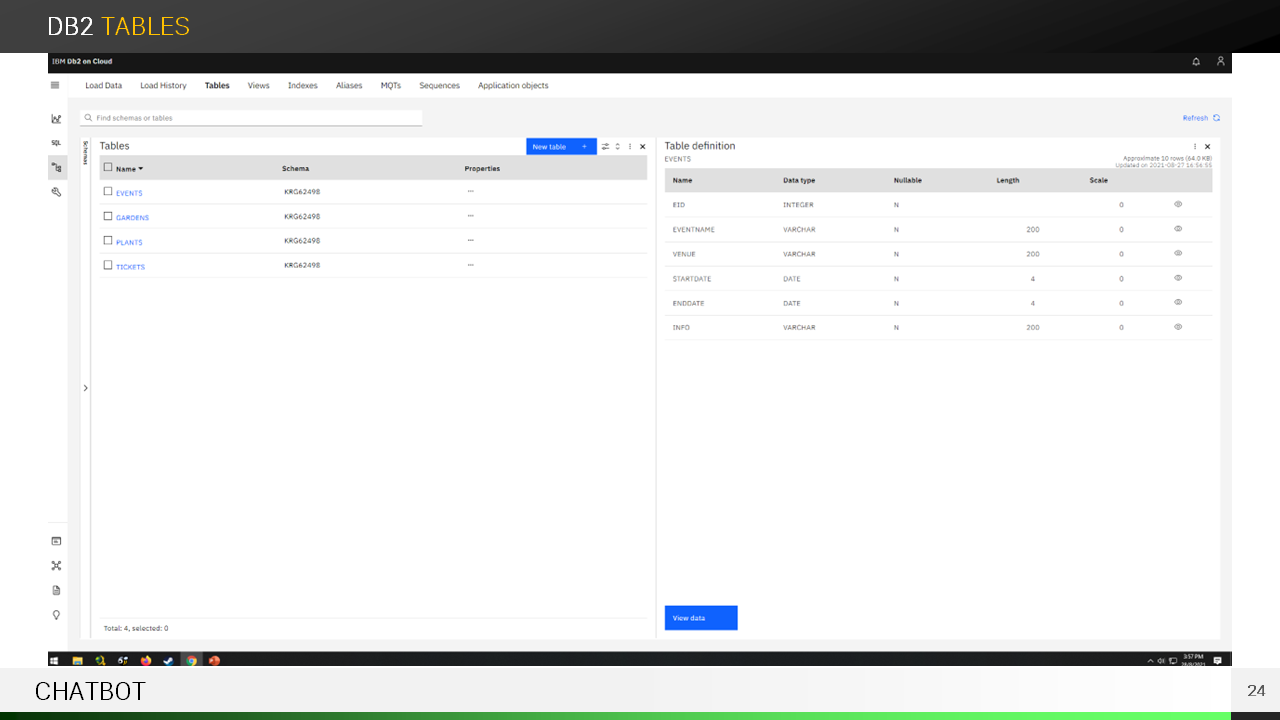Click the View data button

coord(700,618)
